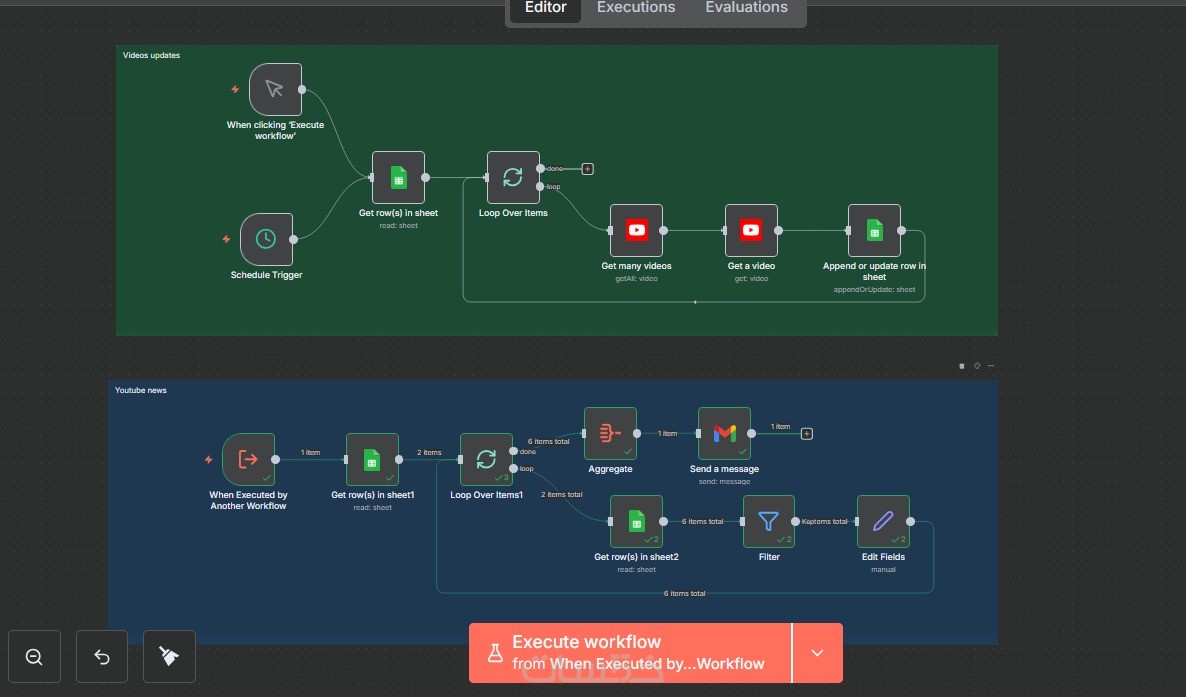Open the Filter funnel node
Image resolution: width=1186 pixels, height=697 pixels.
(768, 521)
